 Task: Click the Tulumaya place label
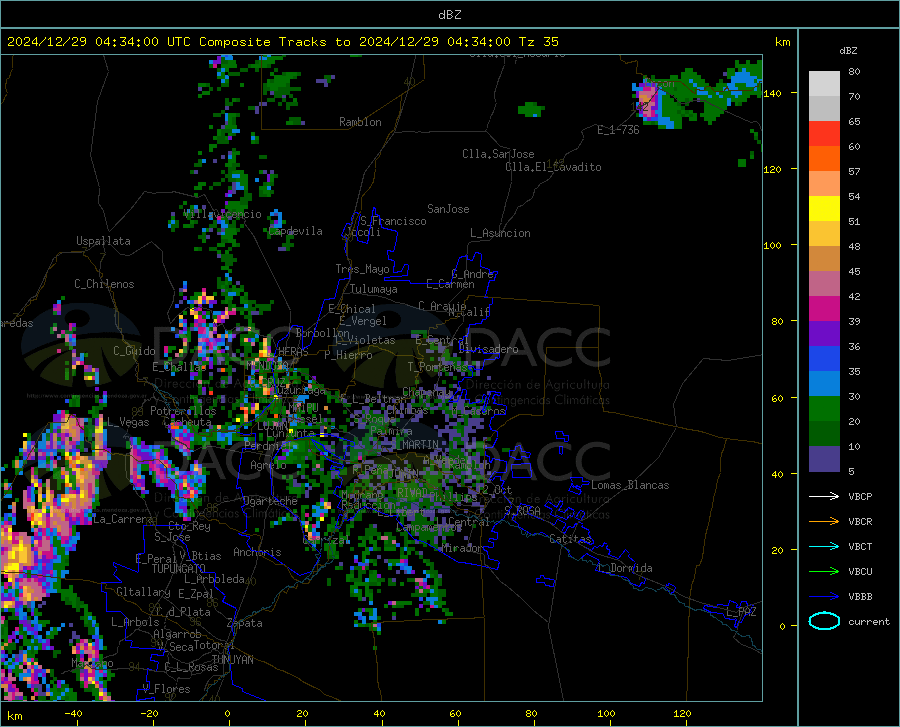374,289
